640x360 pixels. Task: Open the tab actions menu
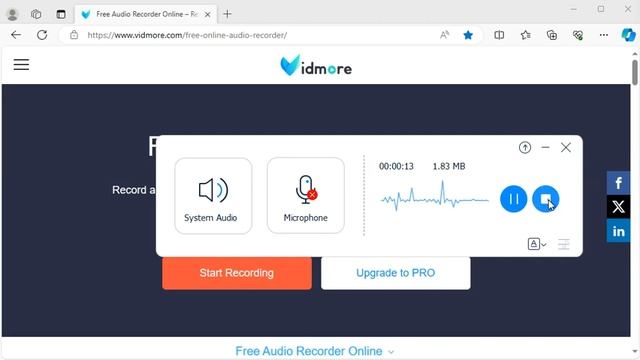pyautogui.click(x=61, y=14)
